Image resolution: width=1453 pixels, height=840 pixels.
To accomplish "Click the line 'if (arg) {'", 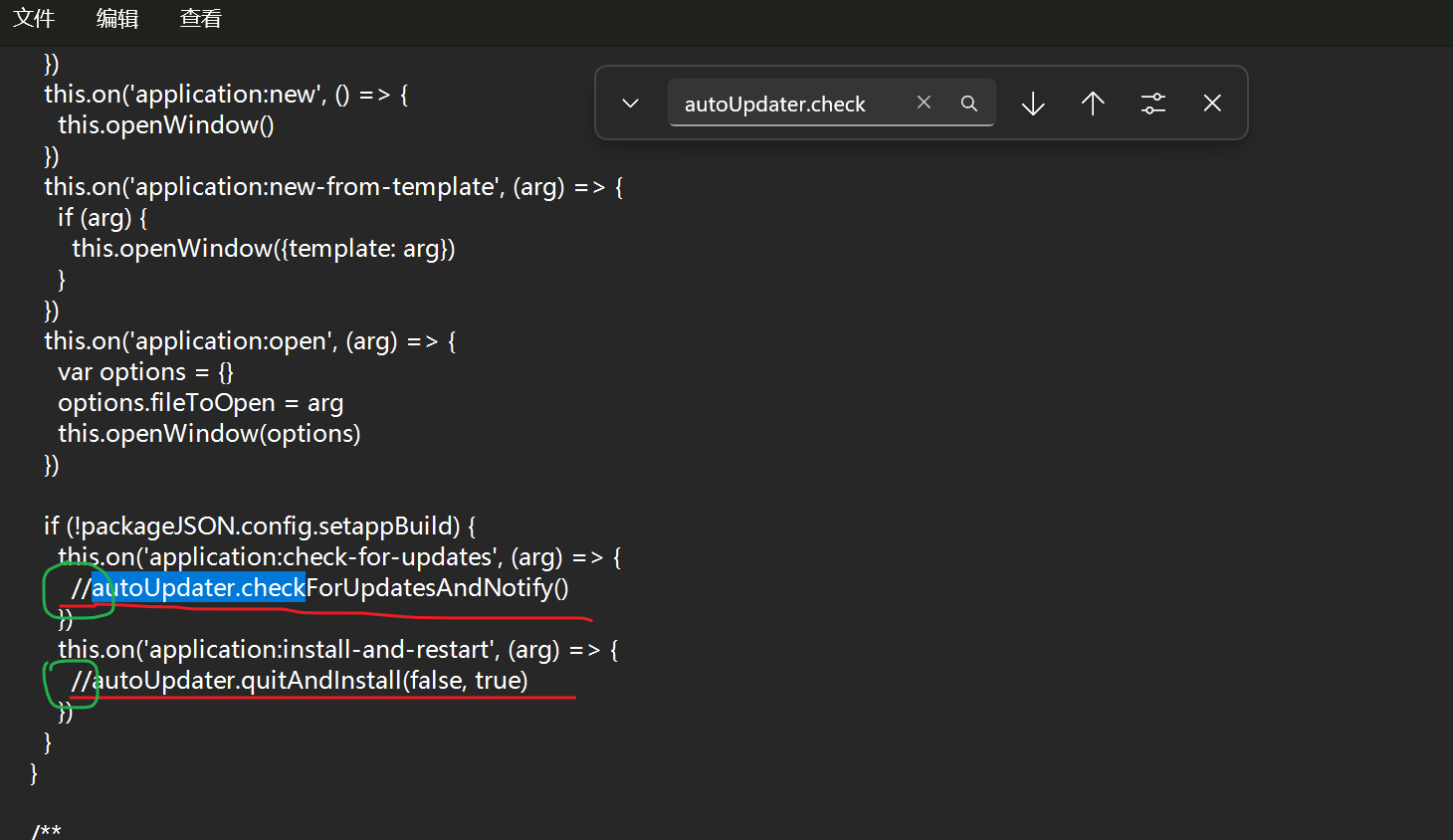I will (103, 218).
